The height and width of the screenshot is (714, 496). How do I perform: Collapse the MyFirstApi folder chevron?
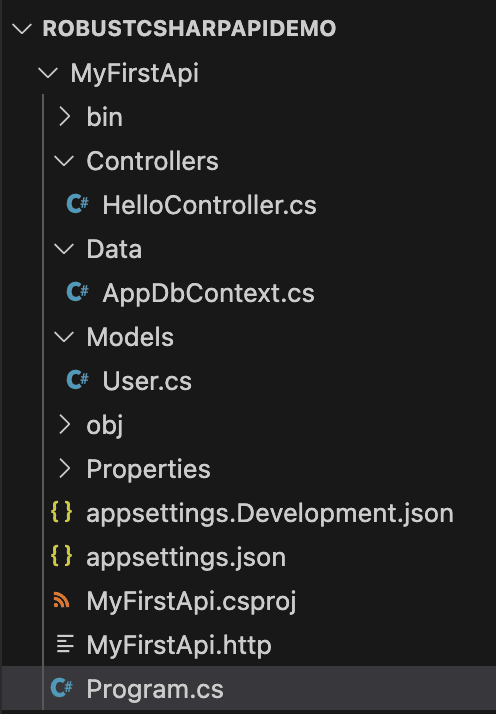[48, 73]
